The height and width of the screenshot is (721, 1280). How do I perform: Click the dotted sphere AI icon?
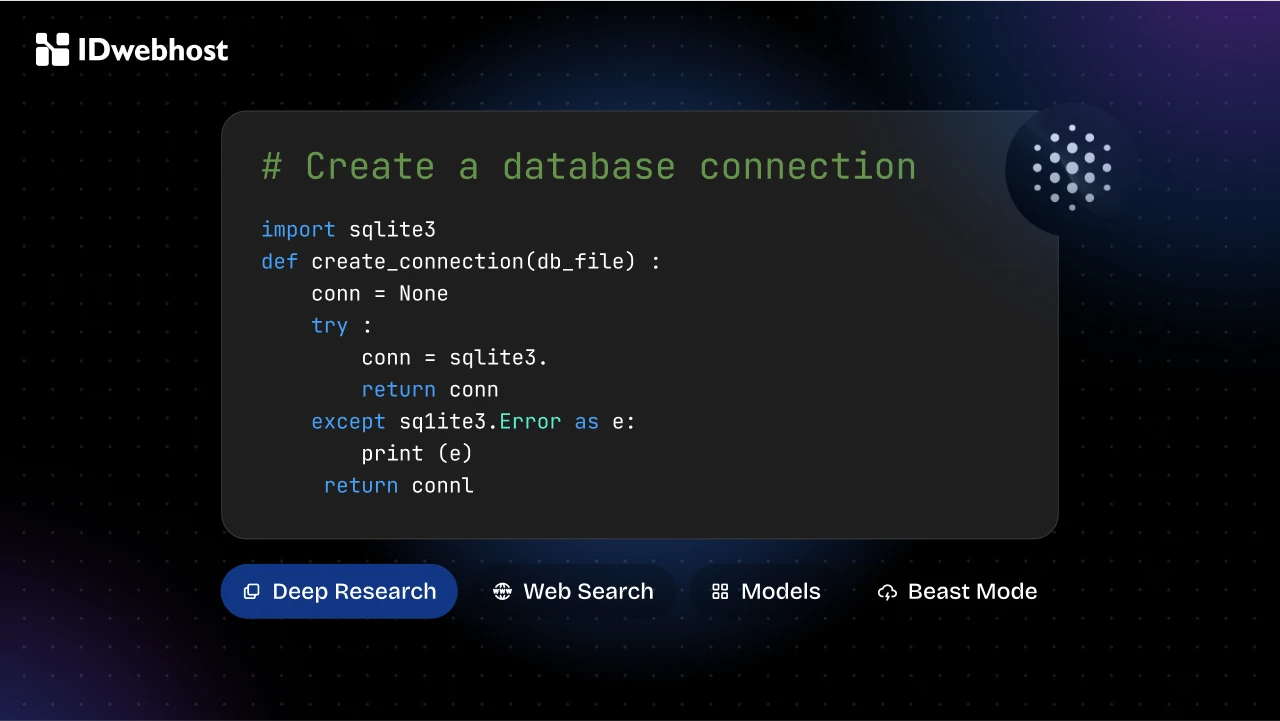(1072, 167)
